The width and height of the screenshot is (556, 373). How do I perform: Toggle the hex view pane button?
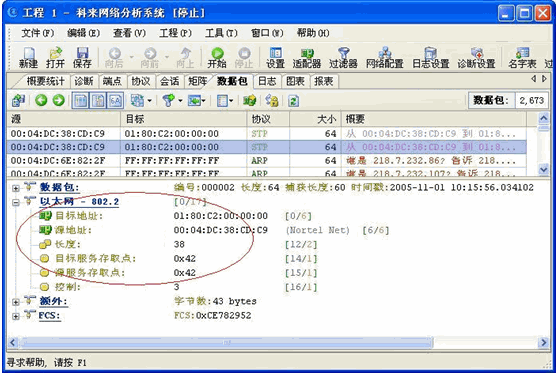pyautogui.click(x=115, y=101)
